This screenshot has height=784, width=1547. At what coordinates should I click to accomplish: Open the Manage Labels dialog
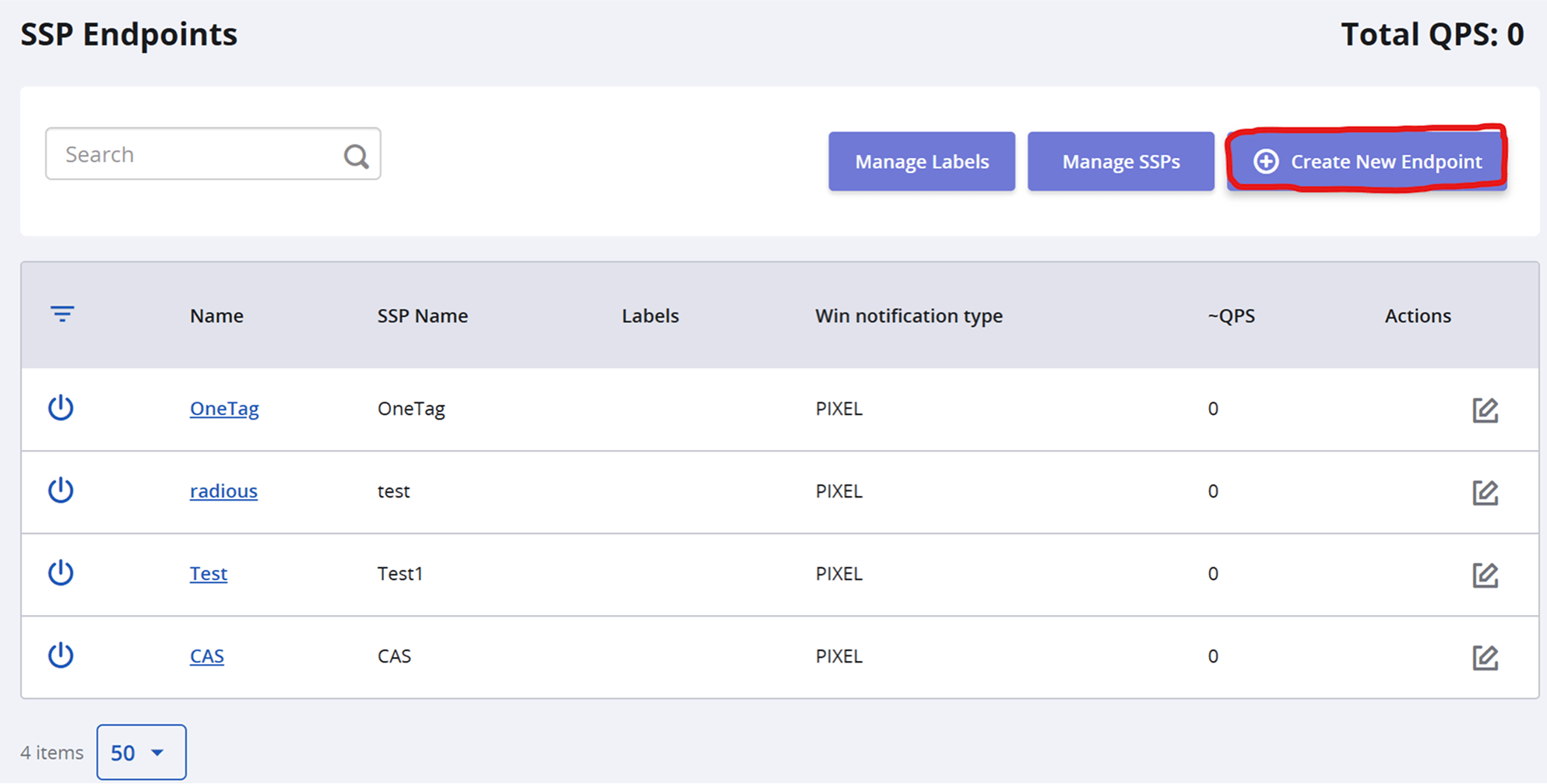pyautogui.click(x=922, y=161)
